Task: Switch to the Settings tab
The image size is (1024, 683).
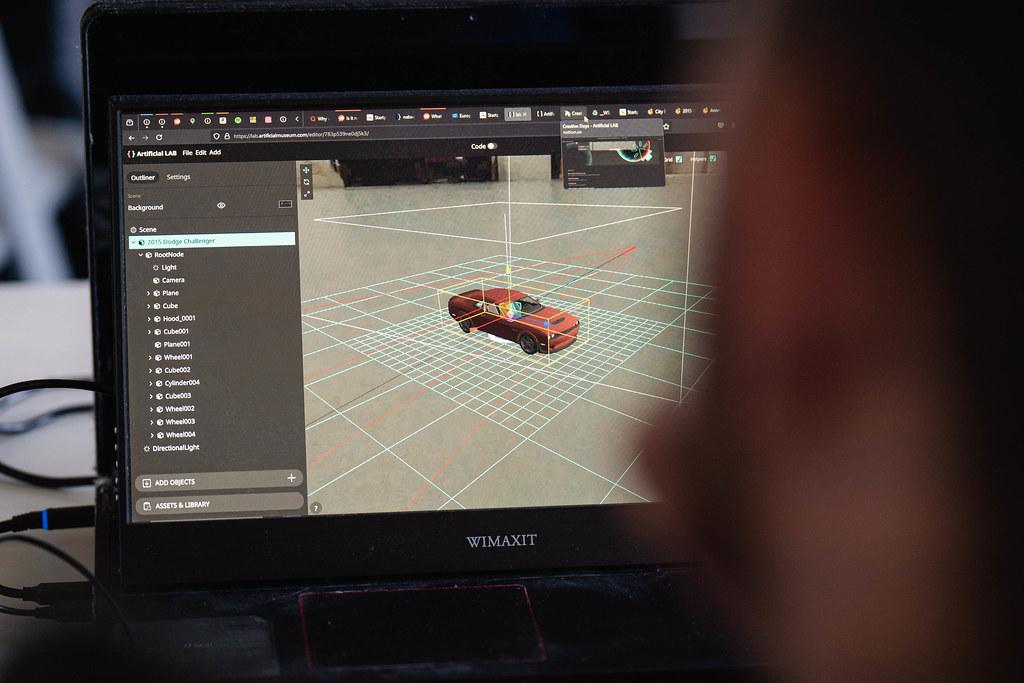Action: tap(178, 177)
